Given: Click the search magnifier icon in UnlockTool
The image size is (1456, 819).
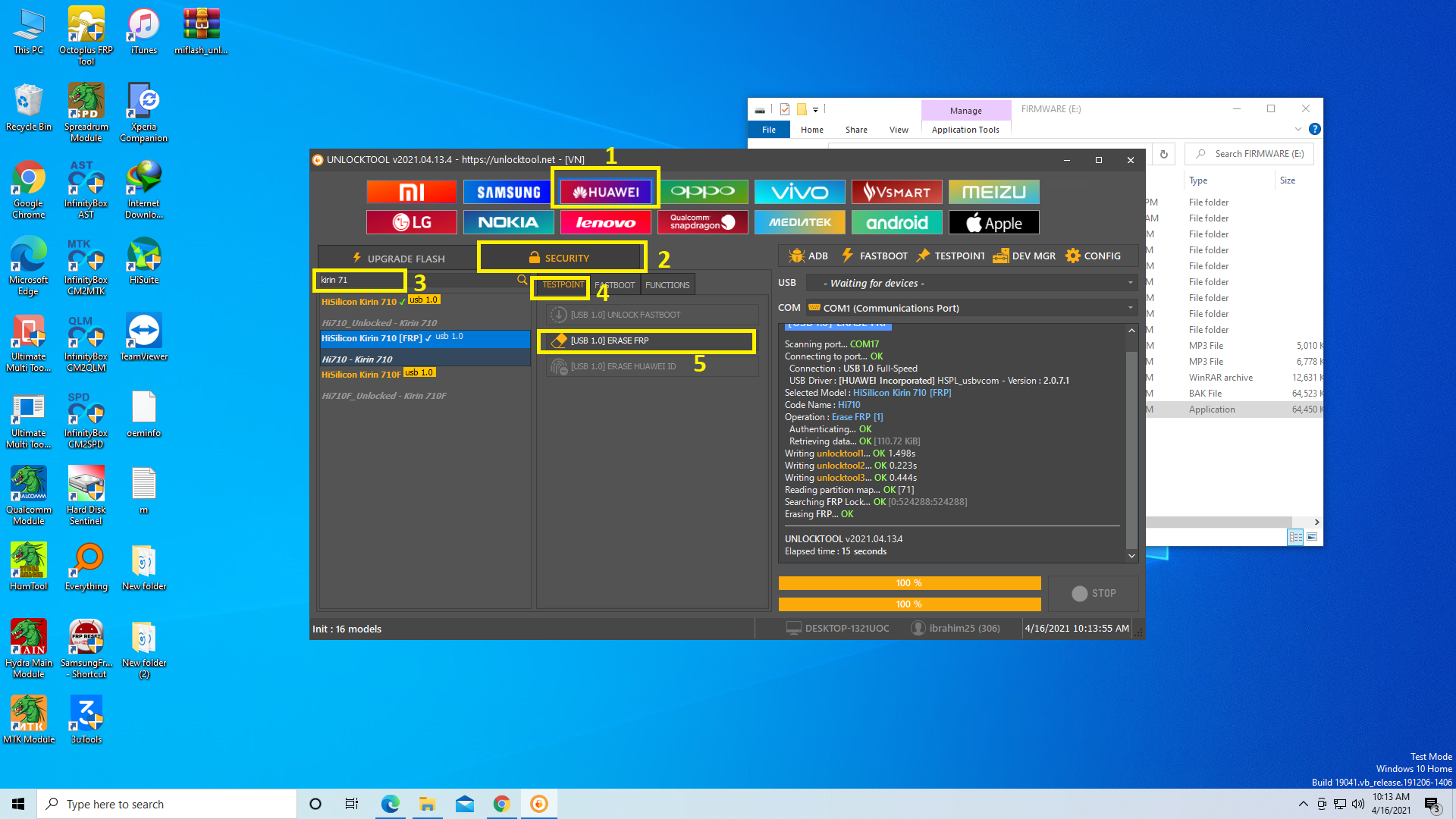Looking at the screenshot, I should 522,280.
